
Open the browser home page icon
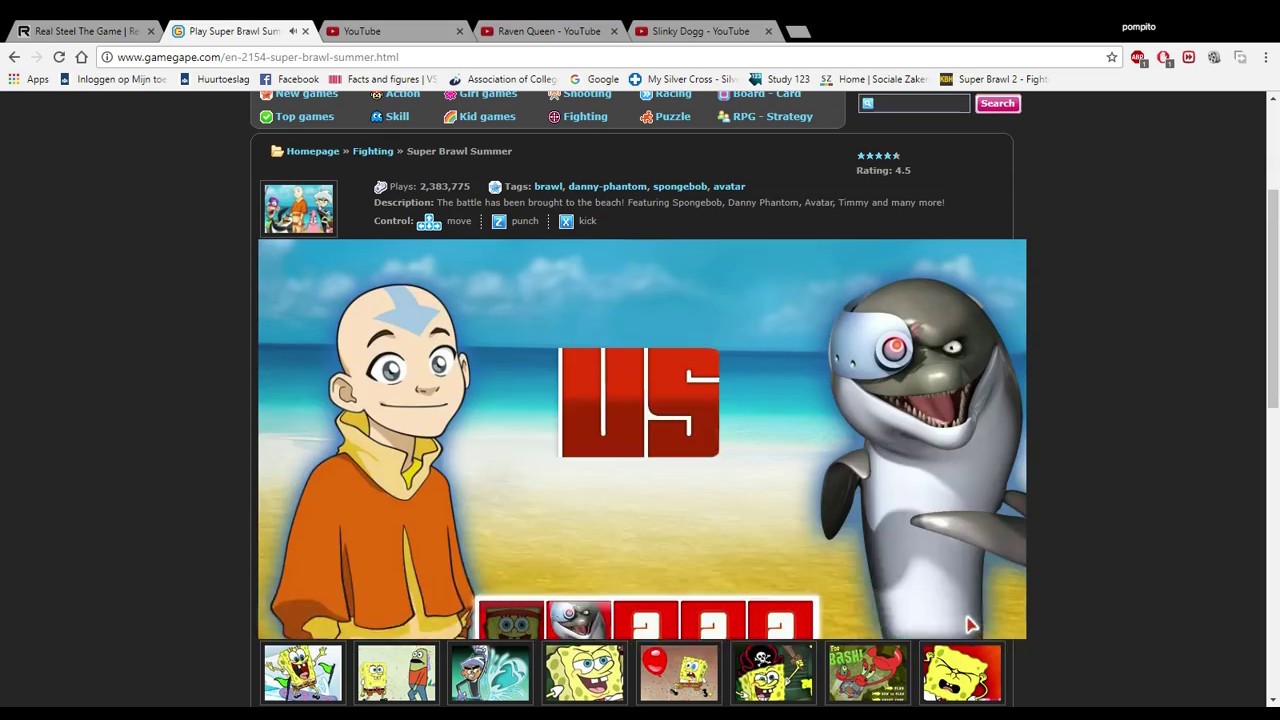[x=81, y=57]
